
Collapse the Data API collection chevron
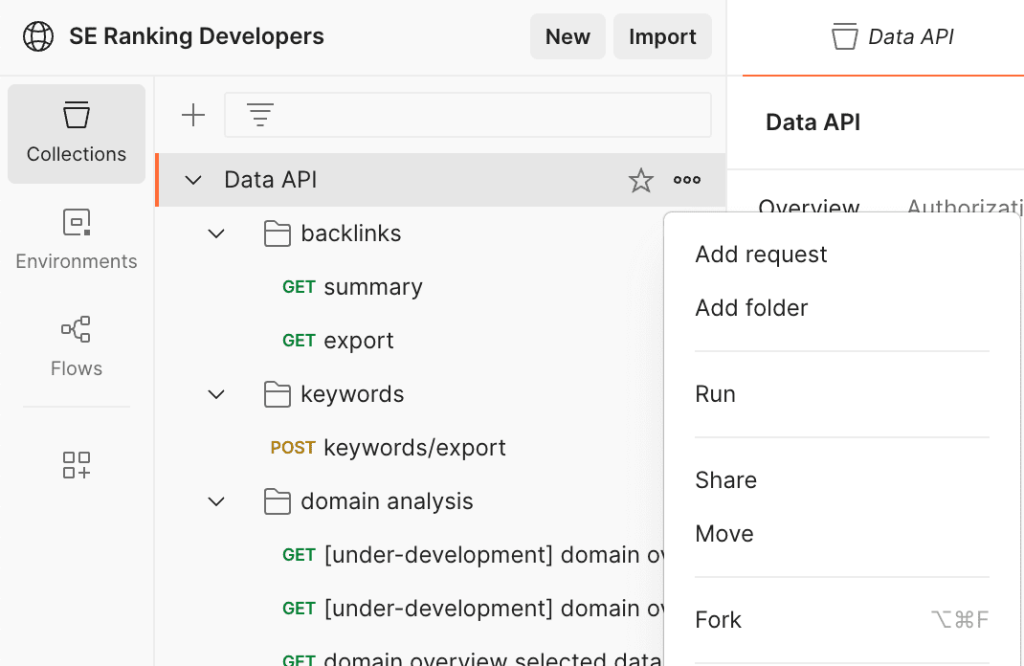tap(193, 180)
